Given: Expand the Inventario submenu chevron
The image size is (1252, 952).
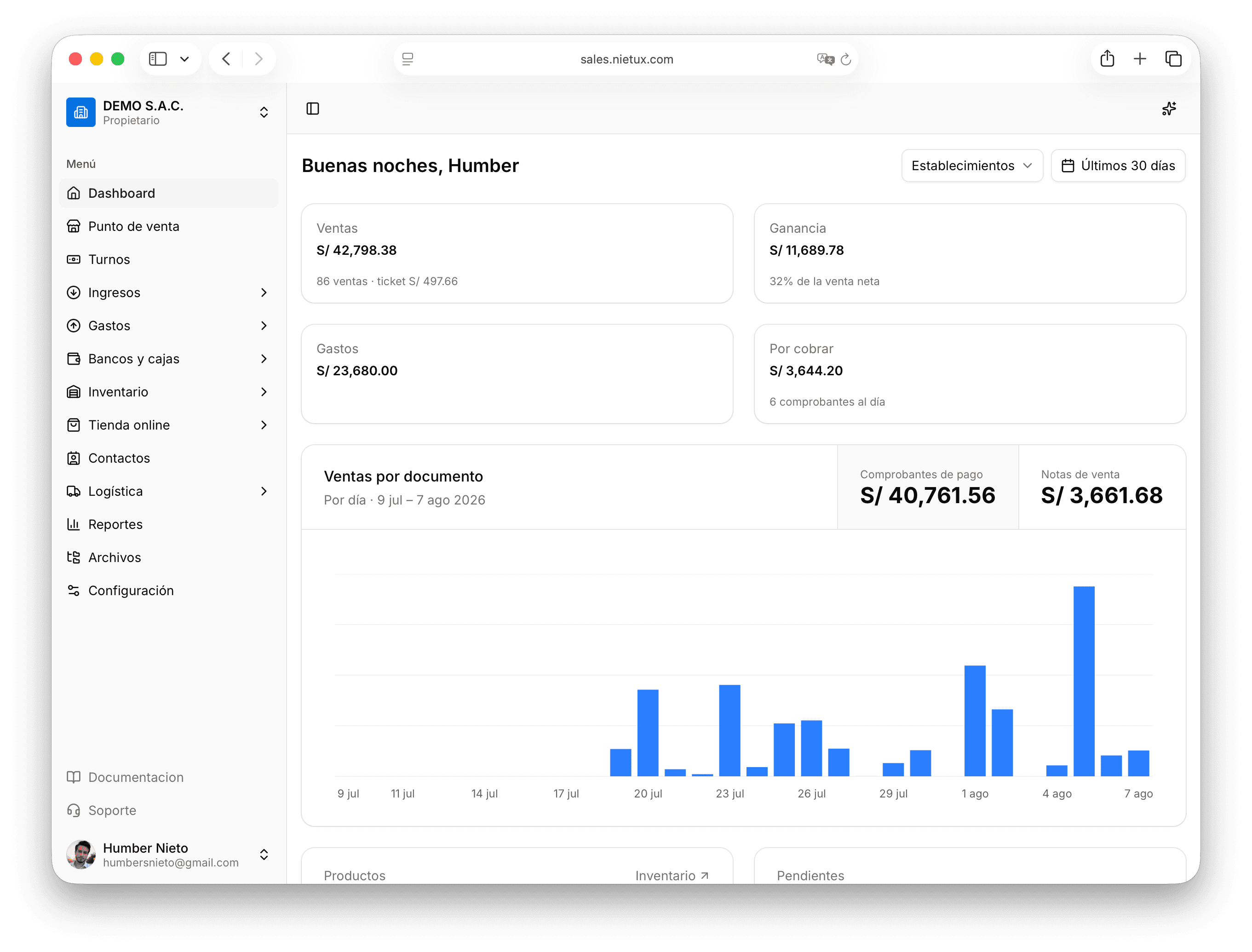Looking at the screenshot, I should [264, 392].
